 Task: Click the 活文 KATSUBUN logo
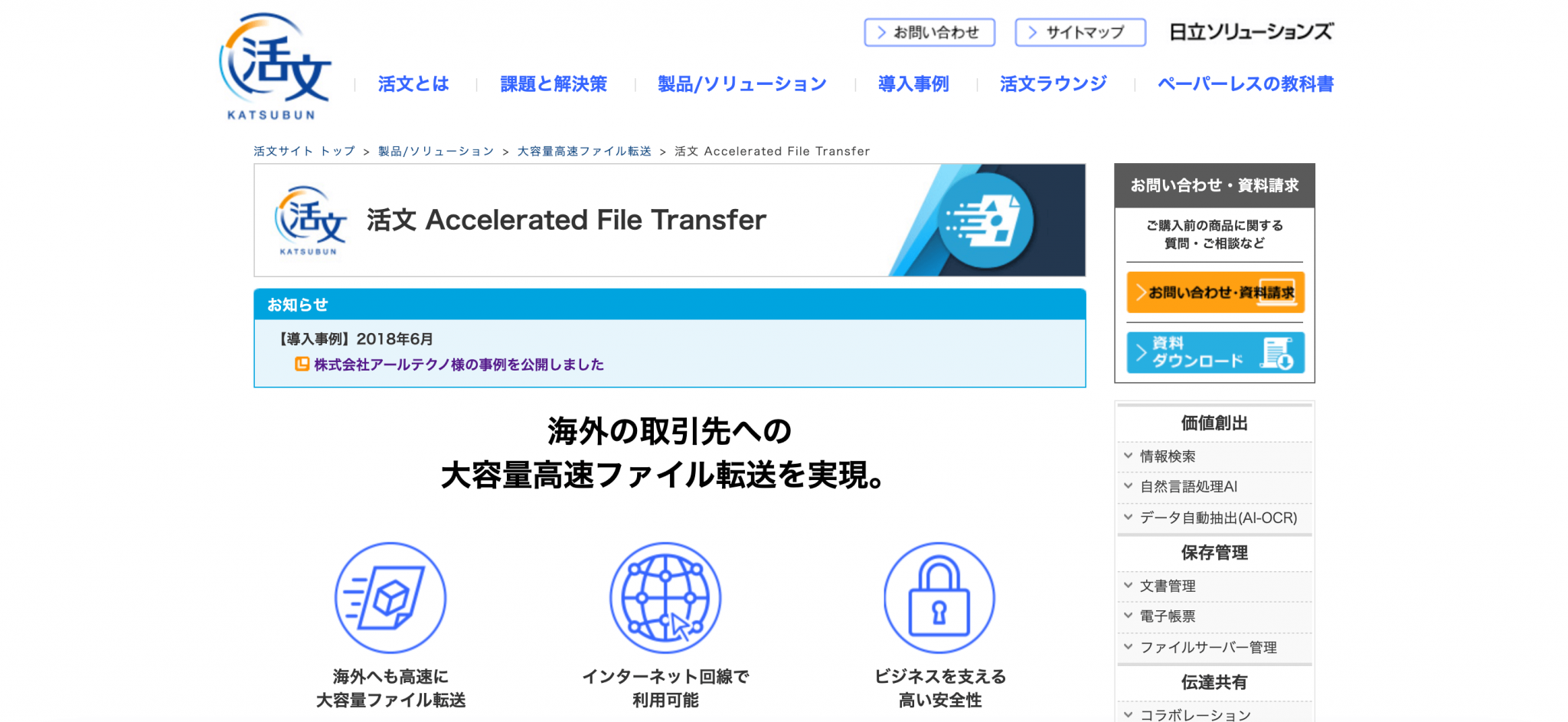click(277, 65)
